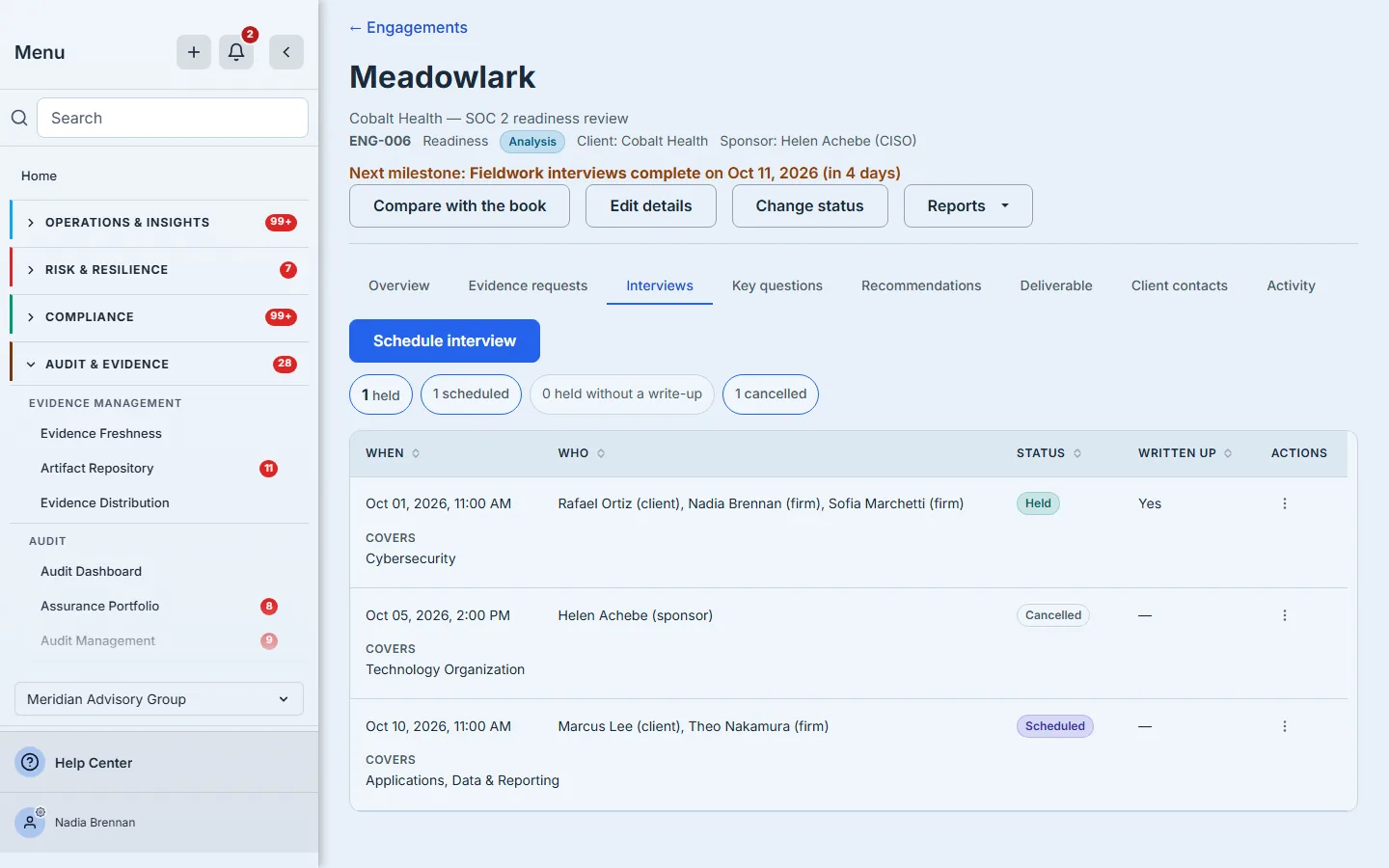Click 'Technology Organization' covers text
The width and height of the screenshot is (1389, 868).
click(x=446, y=669)
